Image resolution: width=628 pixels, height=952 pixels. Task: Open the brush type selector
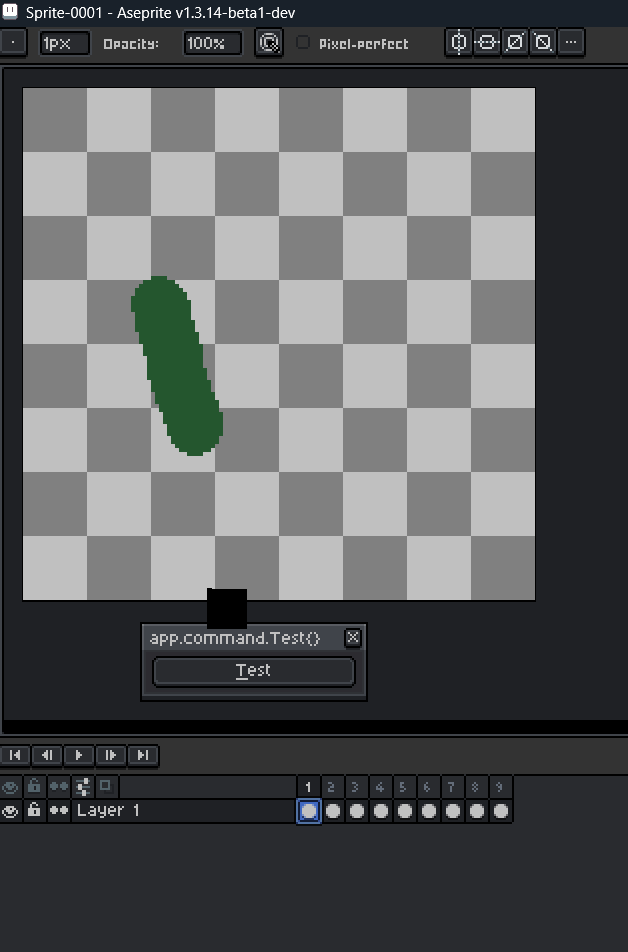[x=13, y=43]
